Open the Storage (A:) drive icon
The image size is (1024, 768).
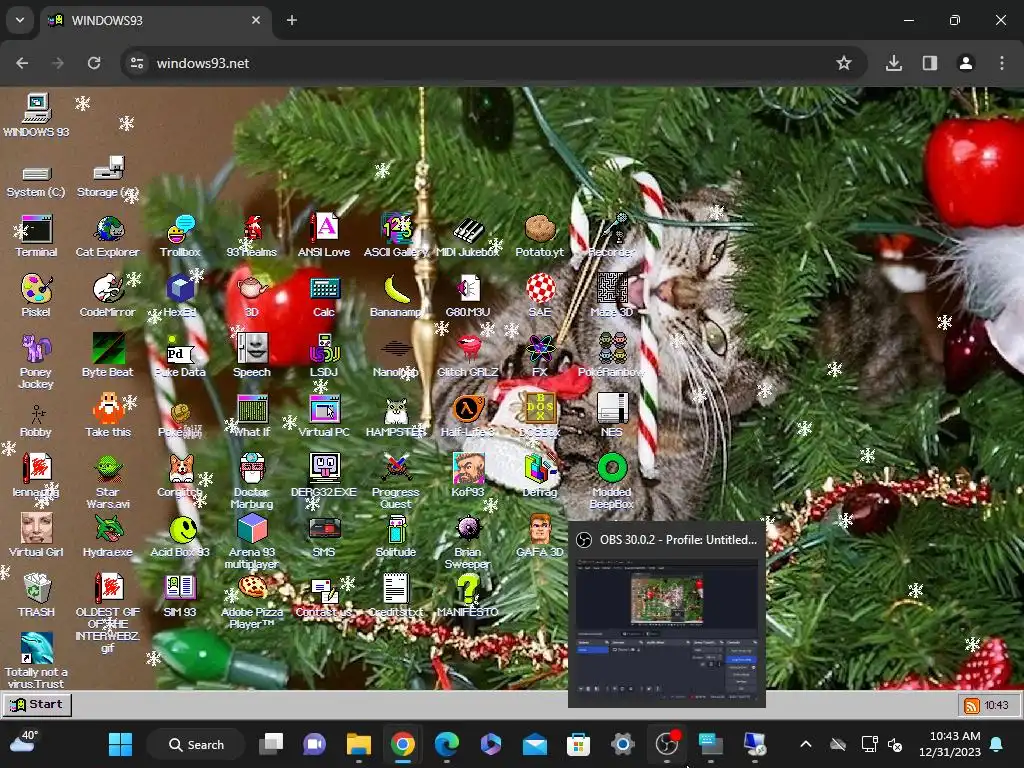pyautogui.click(x=108, y=168)
